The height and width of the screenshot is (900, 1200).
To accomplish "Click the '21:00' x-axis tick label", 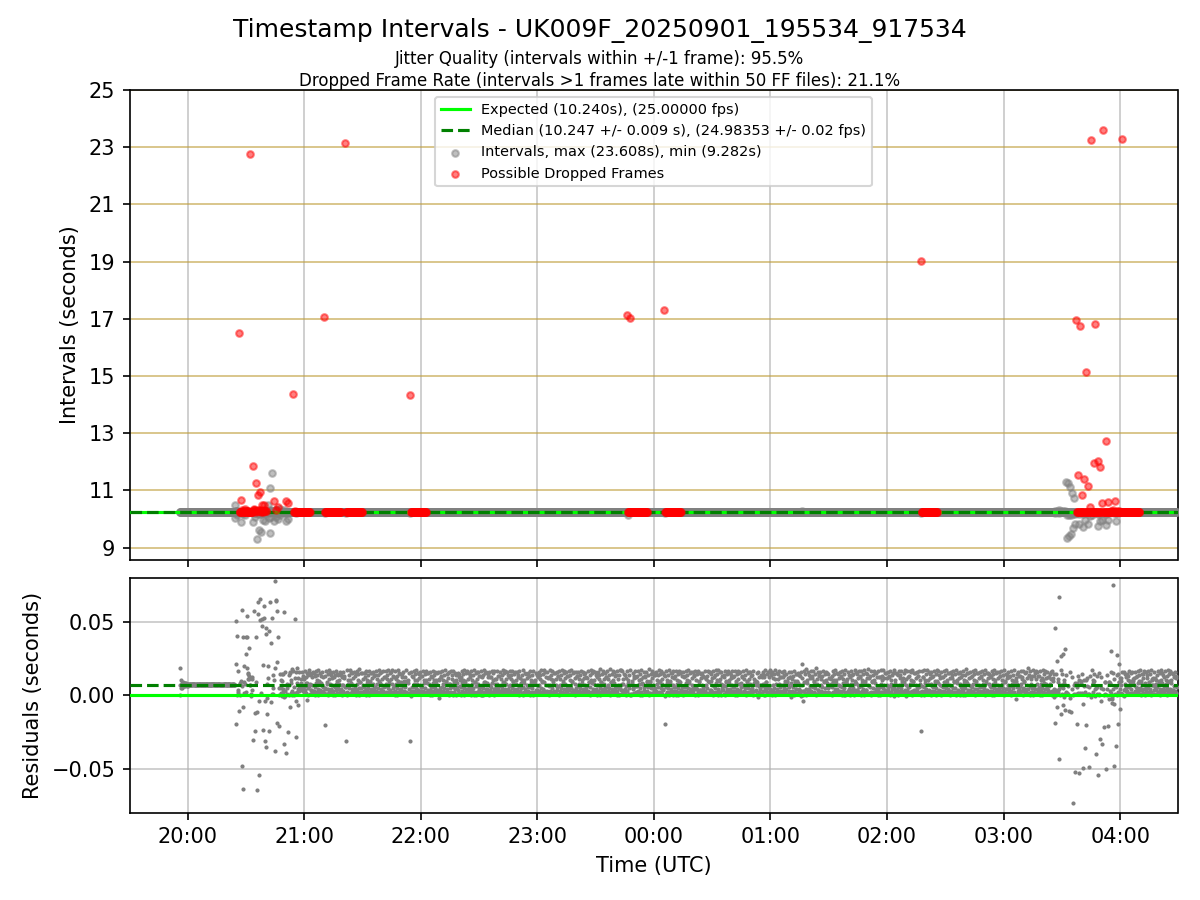I will [304, 836].
